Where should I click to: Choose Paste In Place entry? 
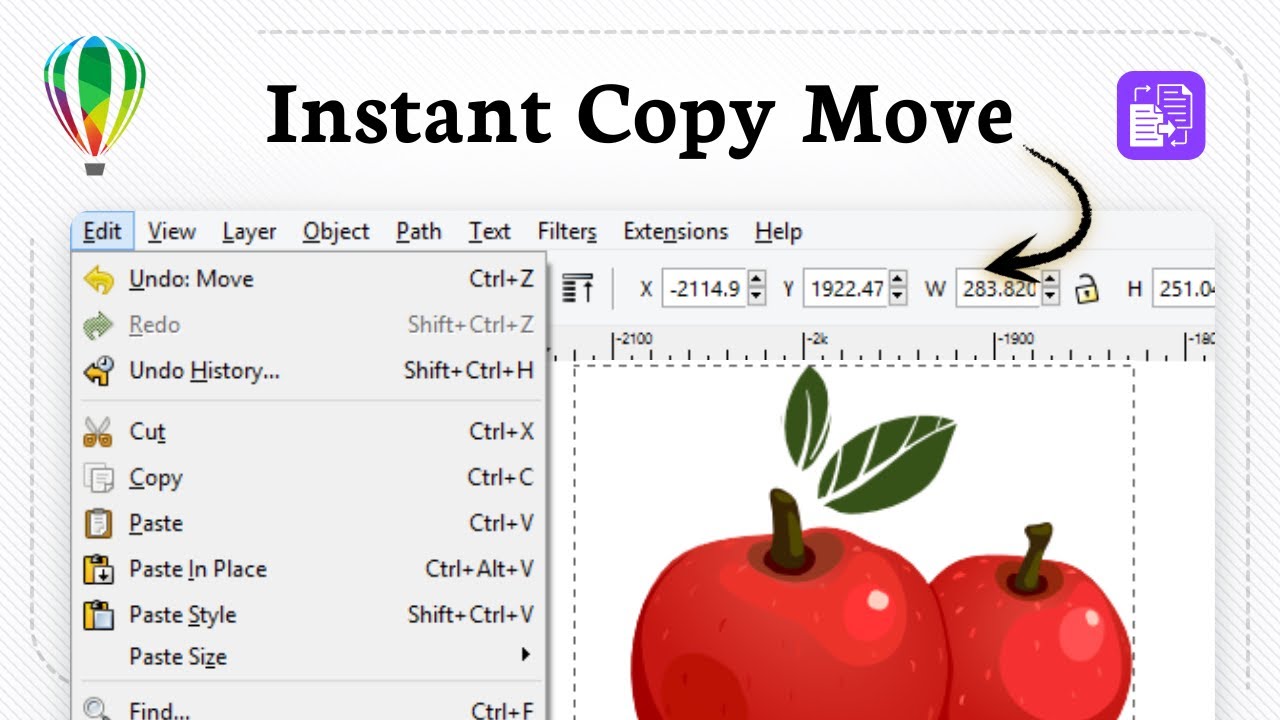click(309, 569)
